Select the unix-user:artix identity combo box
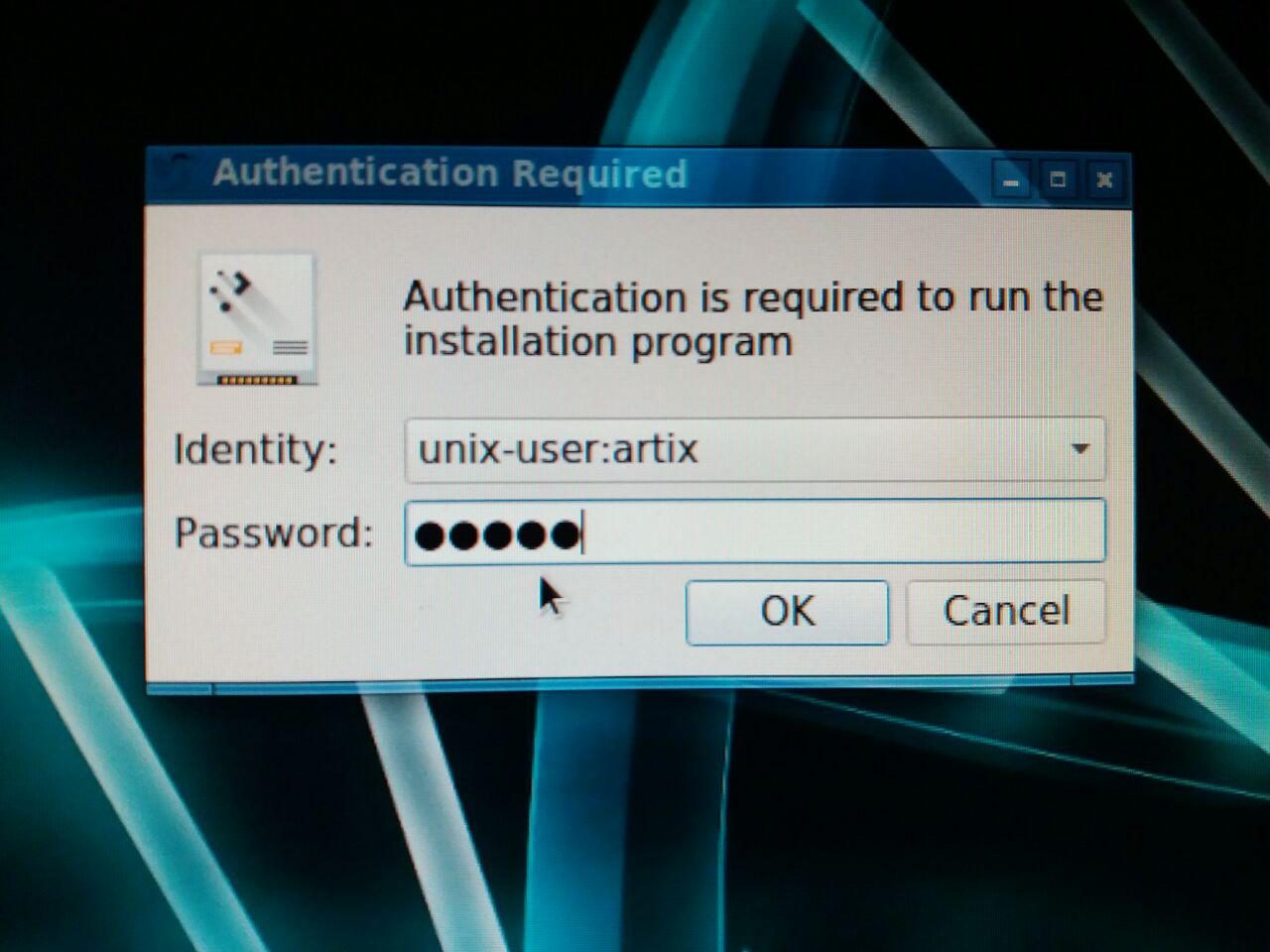The image size is (1270, 952). [755, 449]
